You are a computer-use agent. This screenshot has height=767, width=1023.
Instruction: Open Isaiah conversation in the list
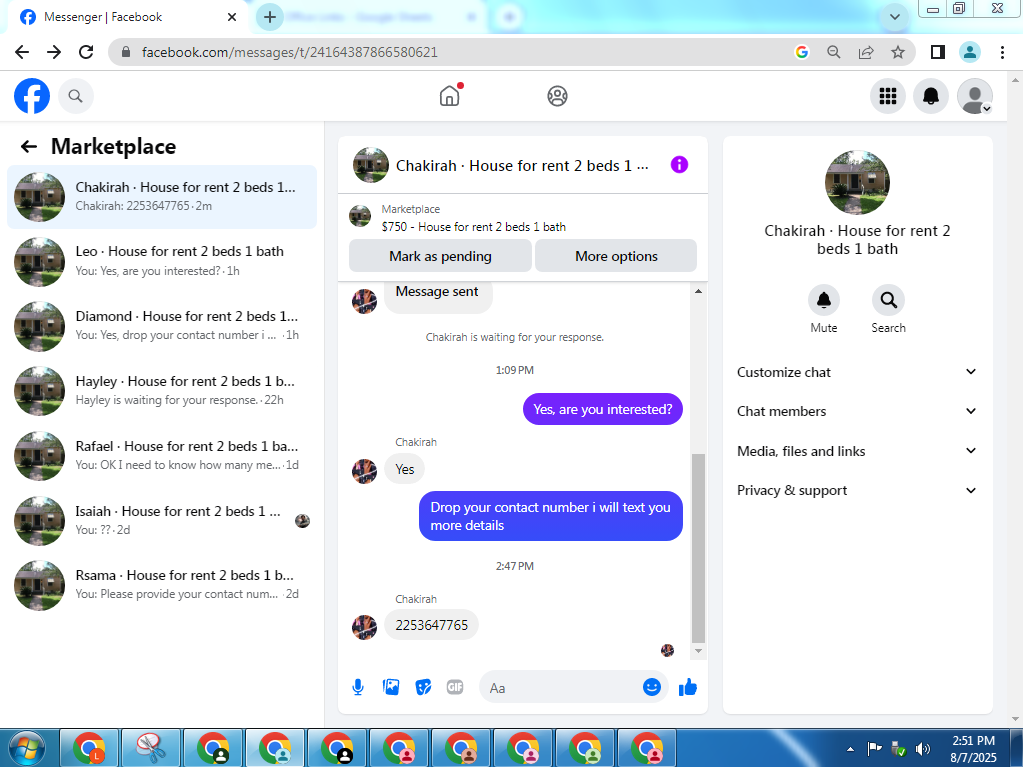click(162, 520)
